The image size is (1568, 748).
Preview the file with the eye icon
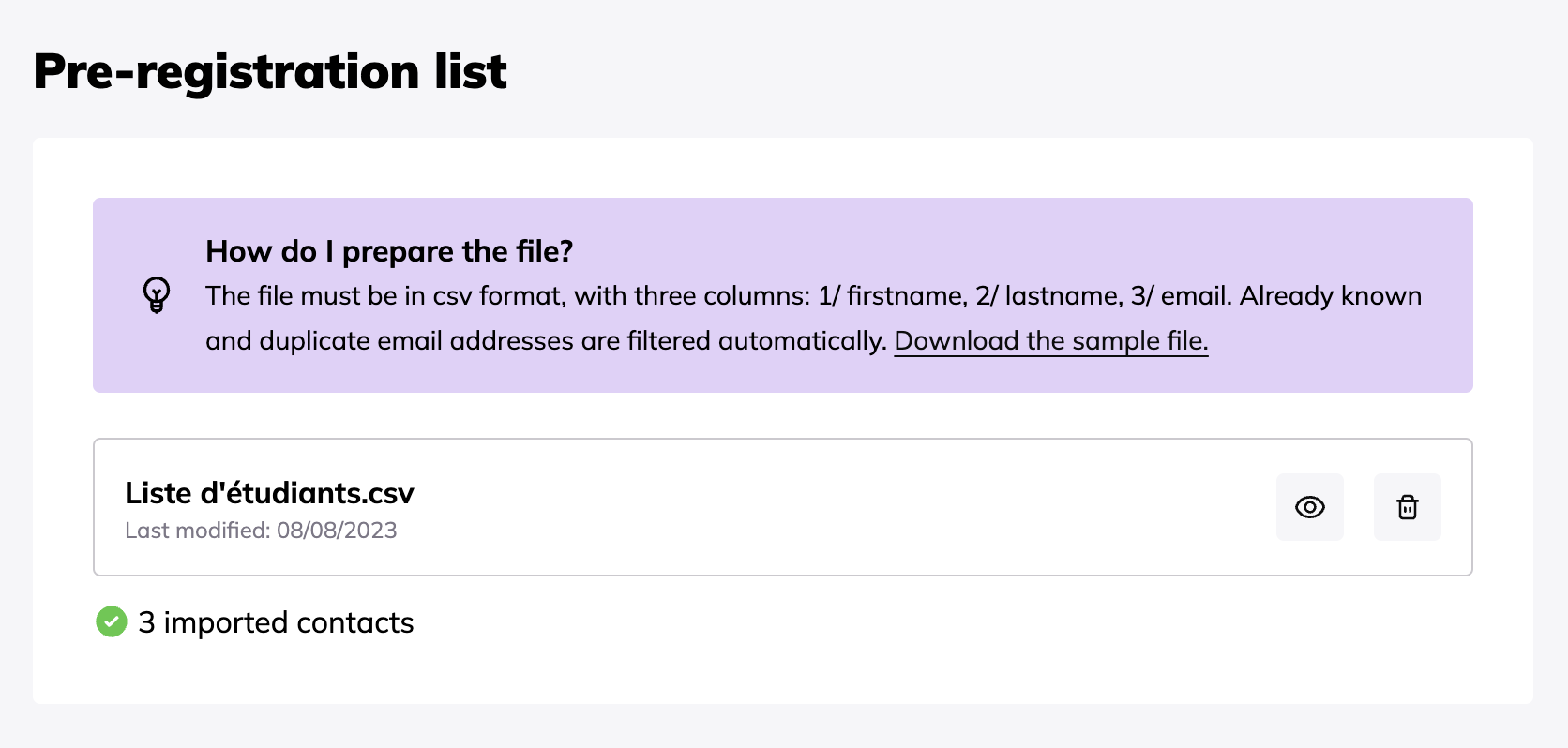[1309, 507]
